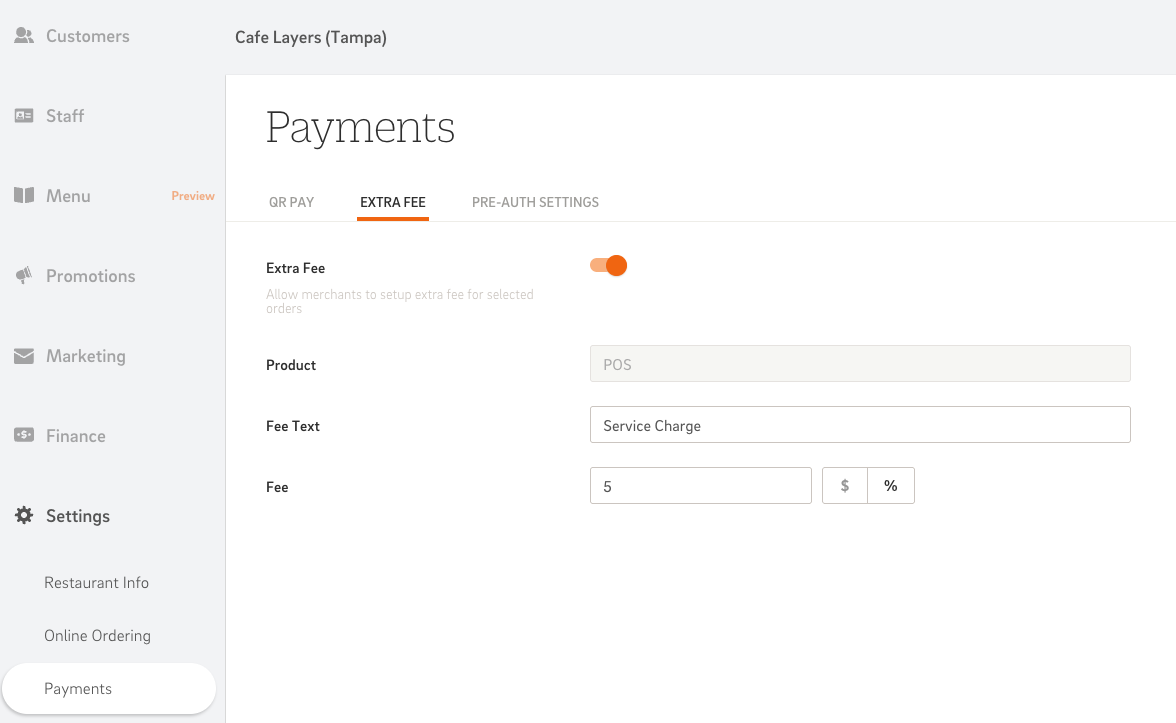Click the Finance money icon

point(24,435)
